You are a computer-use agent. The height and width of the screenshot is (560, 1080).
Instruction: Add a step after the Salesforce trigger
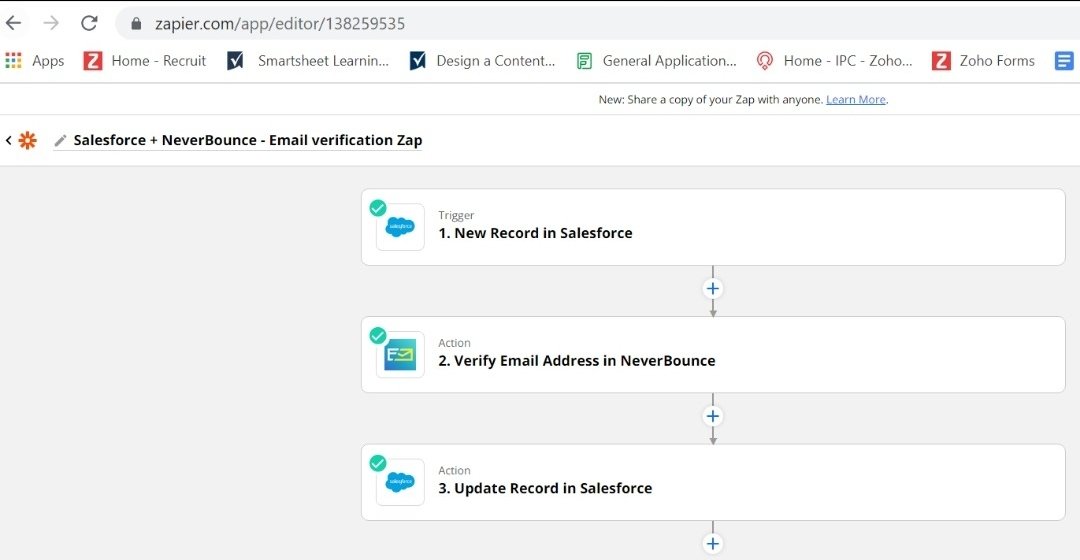tap(713, 289)
